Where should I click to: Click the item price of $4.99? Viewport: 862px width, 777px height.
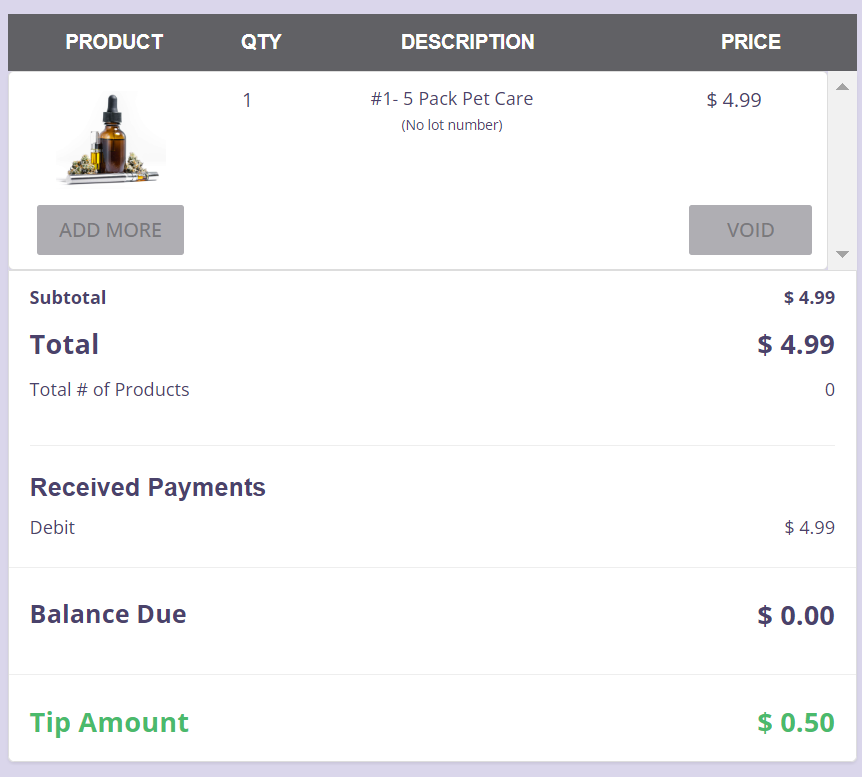click(x=733, y=100)
